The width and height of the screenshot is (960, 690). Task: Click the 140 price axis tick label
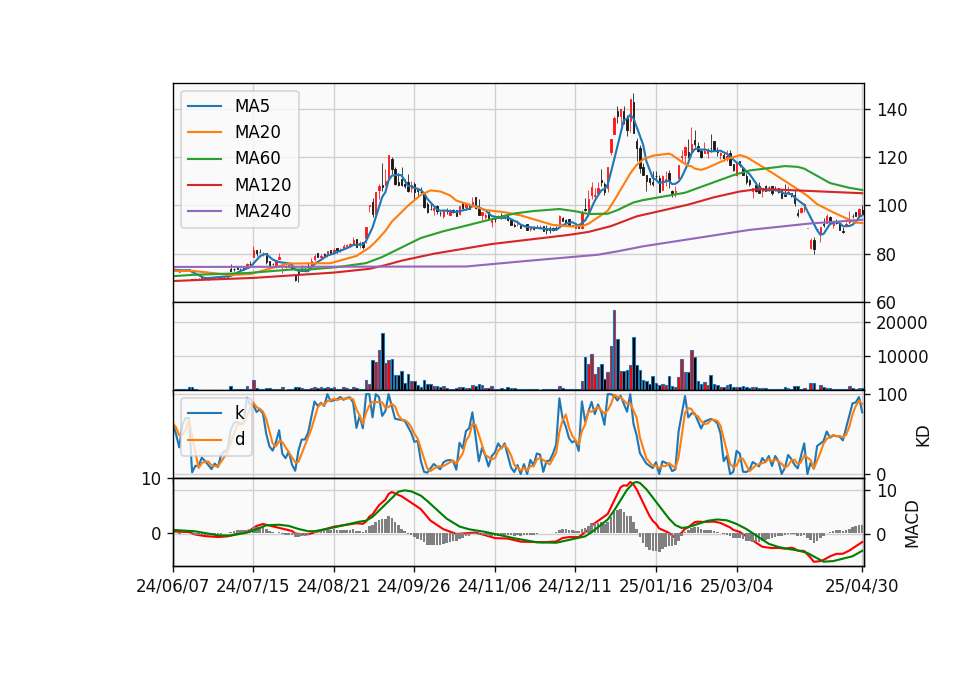(x=892, y=110)
